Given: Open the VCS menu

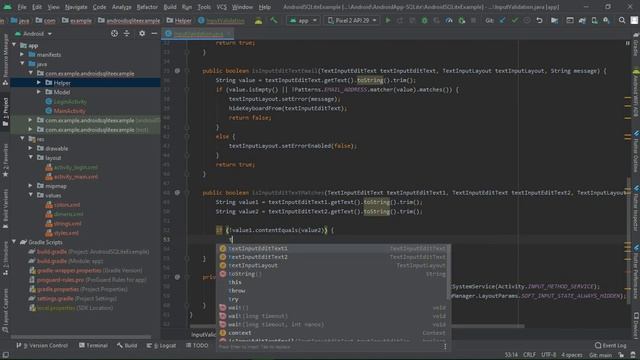Looking at the screenshot, I should (221, 7).
